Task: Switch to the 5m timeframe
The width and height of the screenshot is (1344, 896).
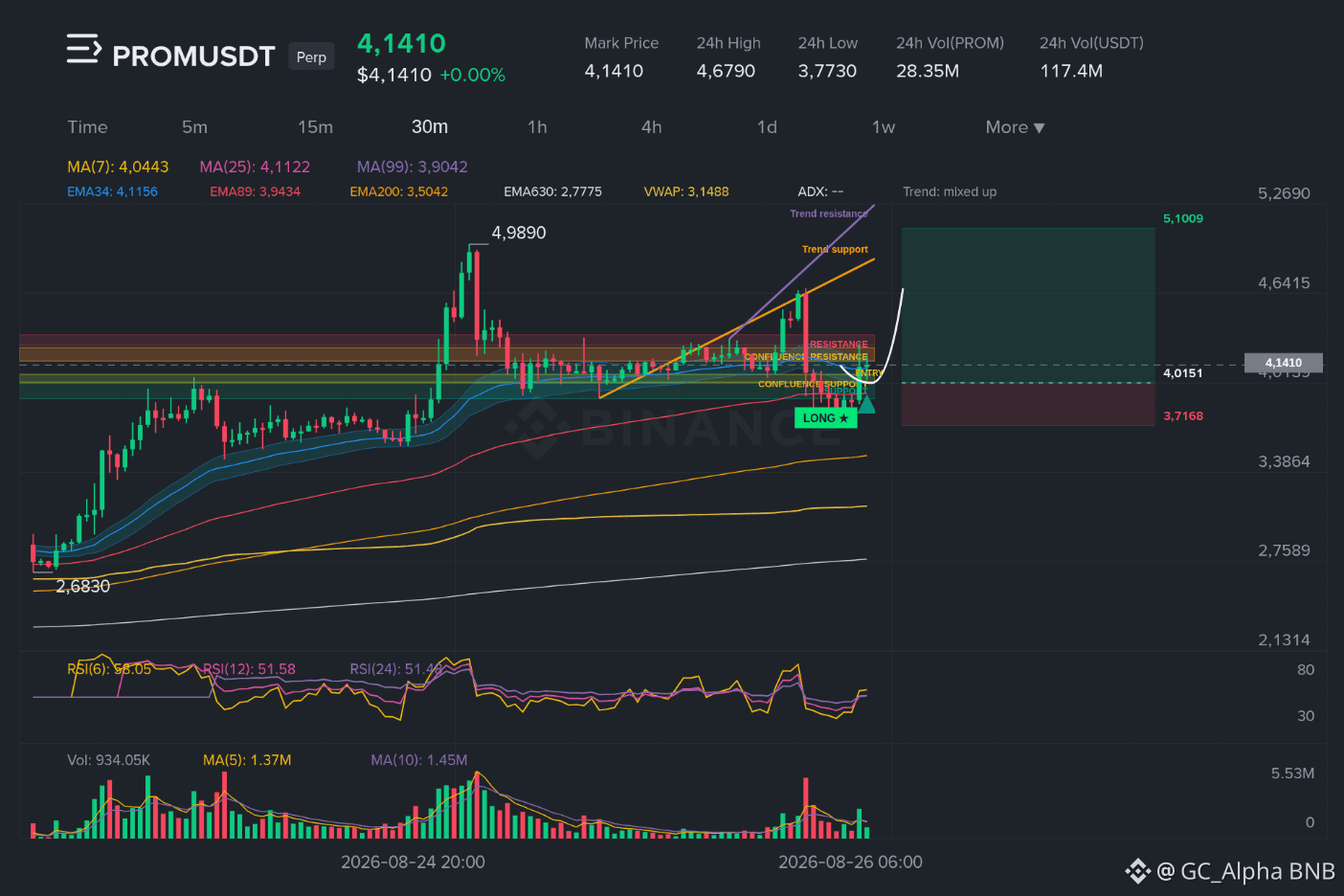Action: (x=194, y=127)
